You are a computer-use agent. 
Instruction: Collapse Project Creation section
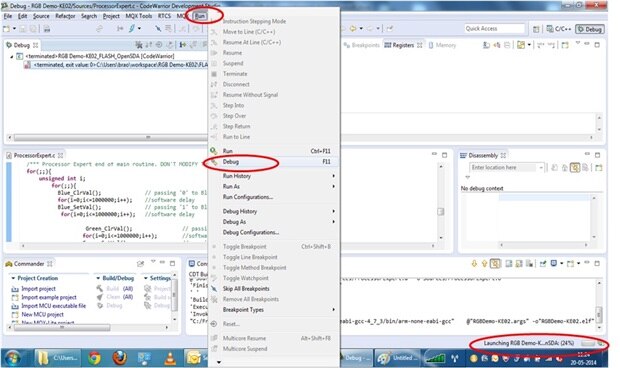tap(13, 278)
